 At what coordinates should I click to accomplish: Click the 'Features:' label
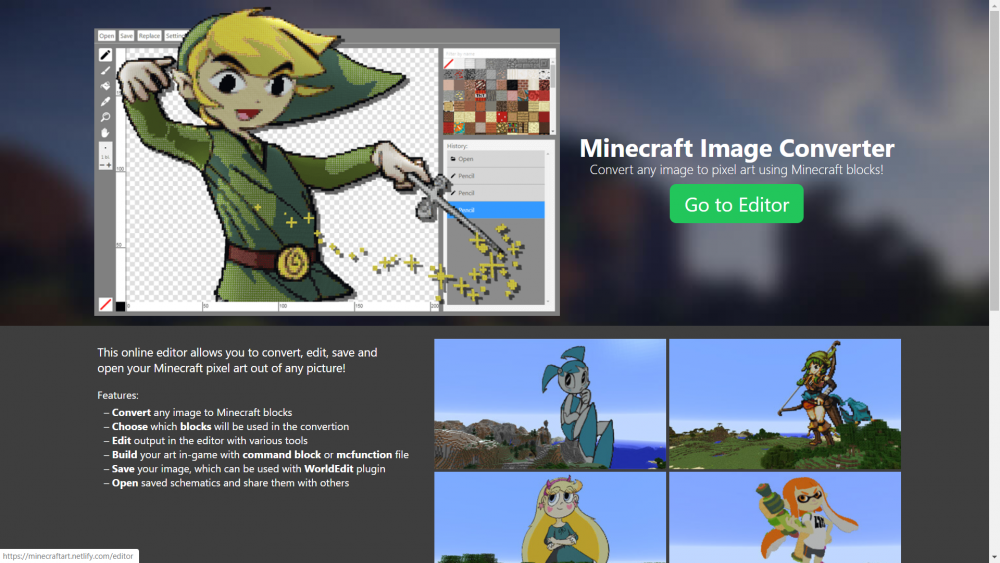point(118,395)
